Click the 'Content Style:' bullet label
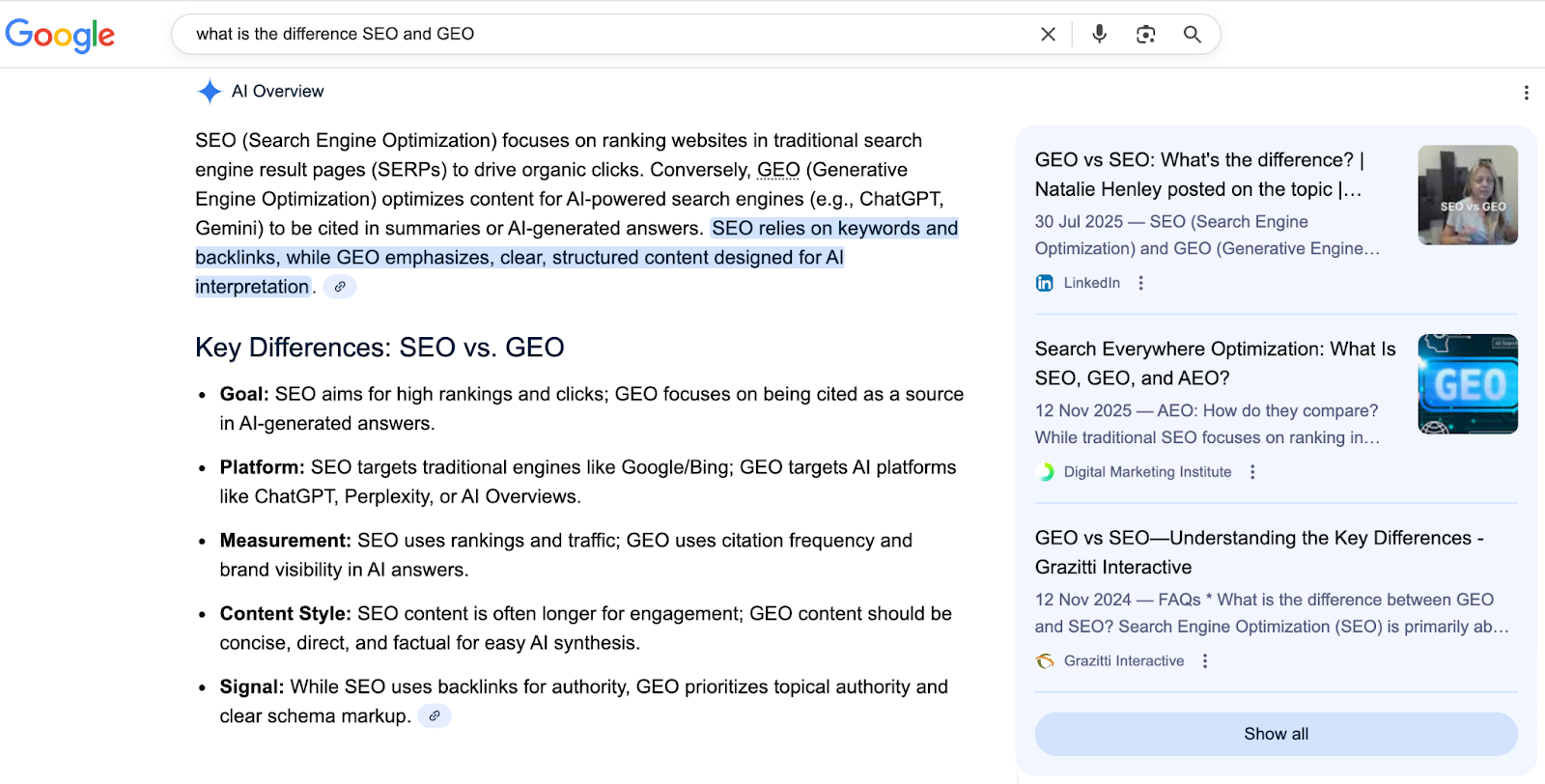 tap(285, 614)
